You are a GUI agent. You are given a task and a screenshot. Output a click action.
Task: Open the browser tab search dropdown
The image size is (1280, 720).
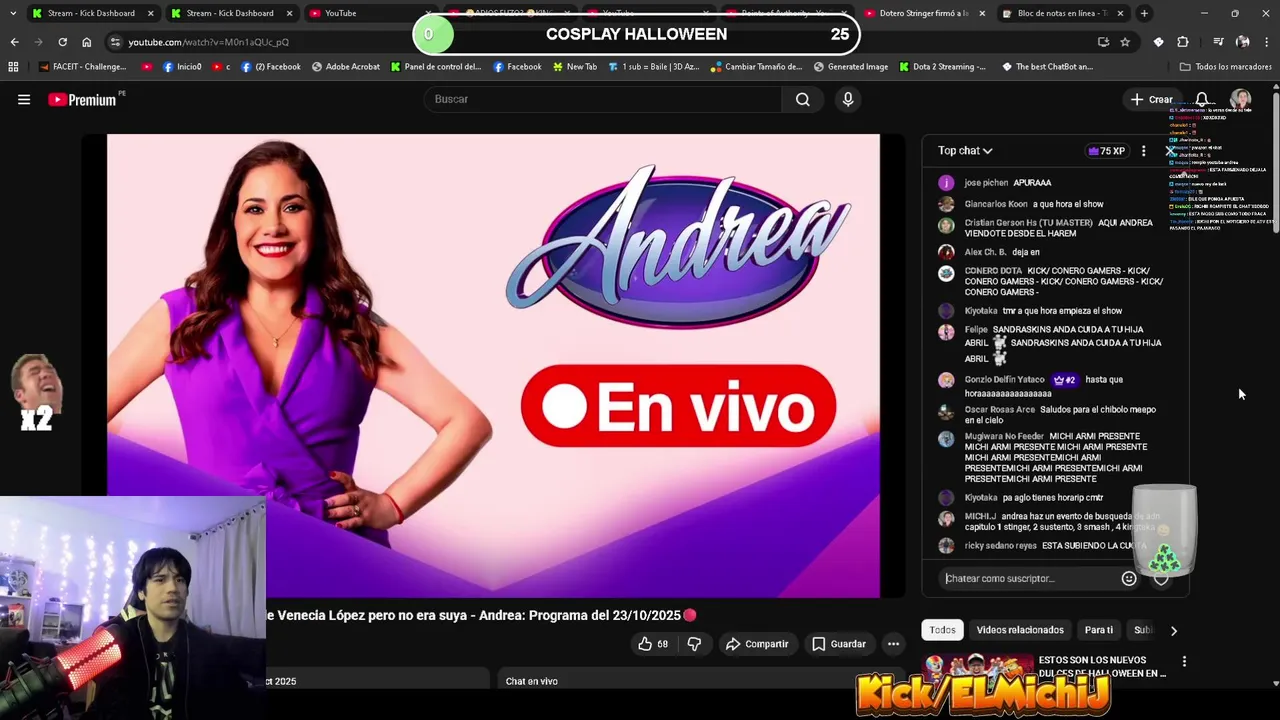point(13,13)
